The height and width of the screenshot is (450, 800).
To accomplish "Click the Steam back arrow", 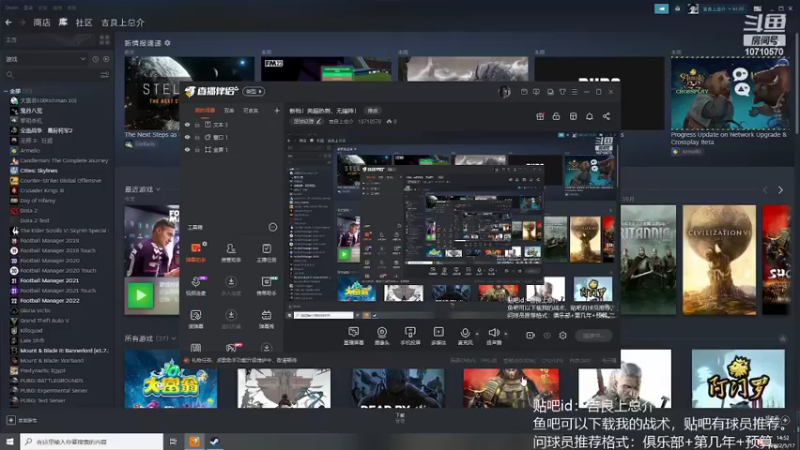I will (8, 22).
